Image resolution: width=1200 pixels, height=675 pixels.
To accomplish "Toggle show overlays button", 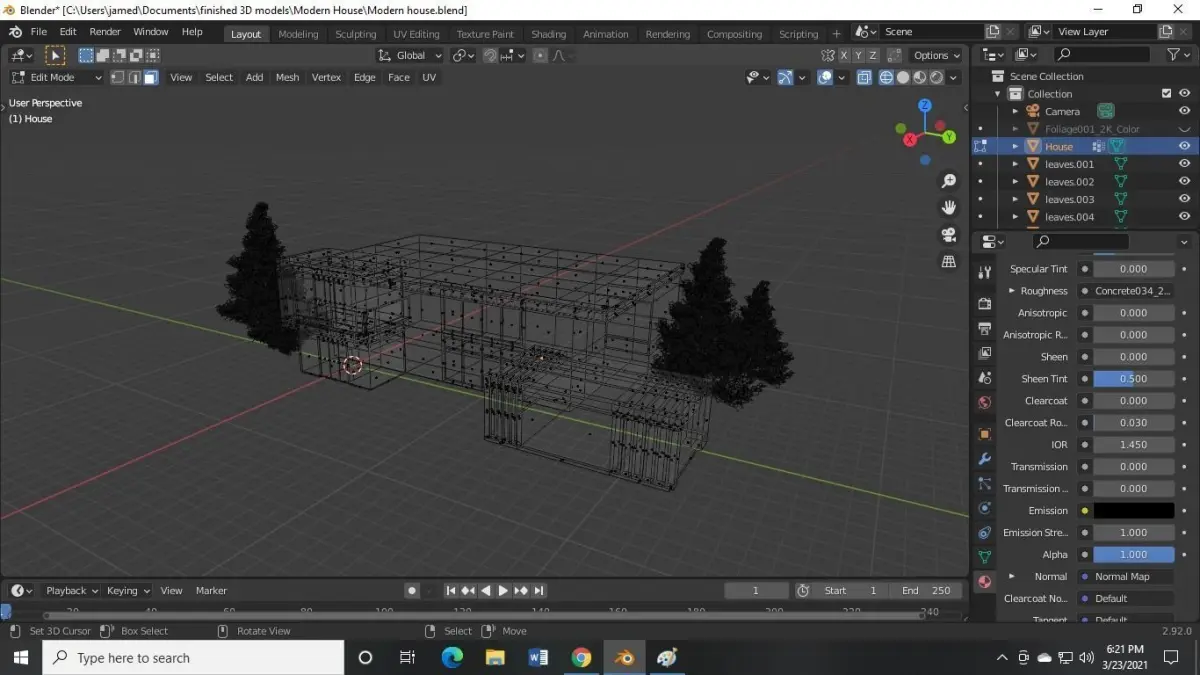I will pos(825,77).
